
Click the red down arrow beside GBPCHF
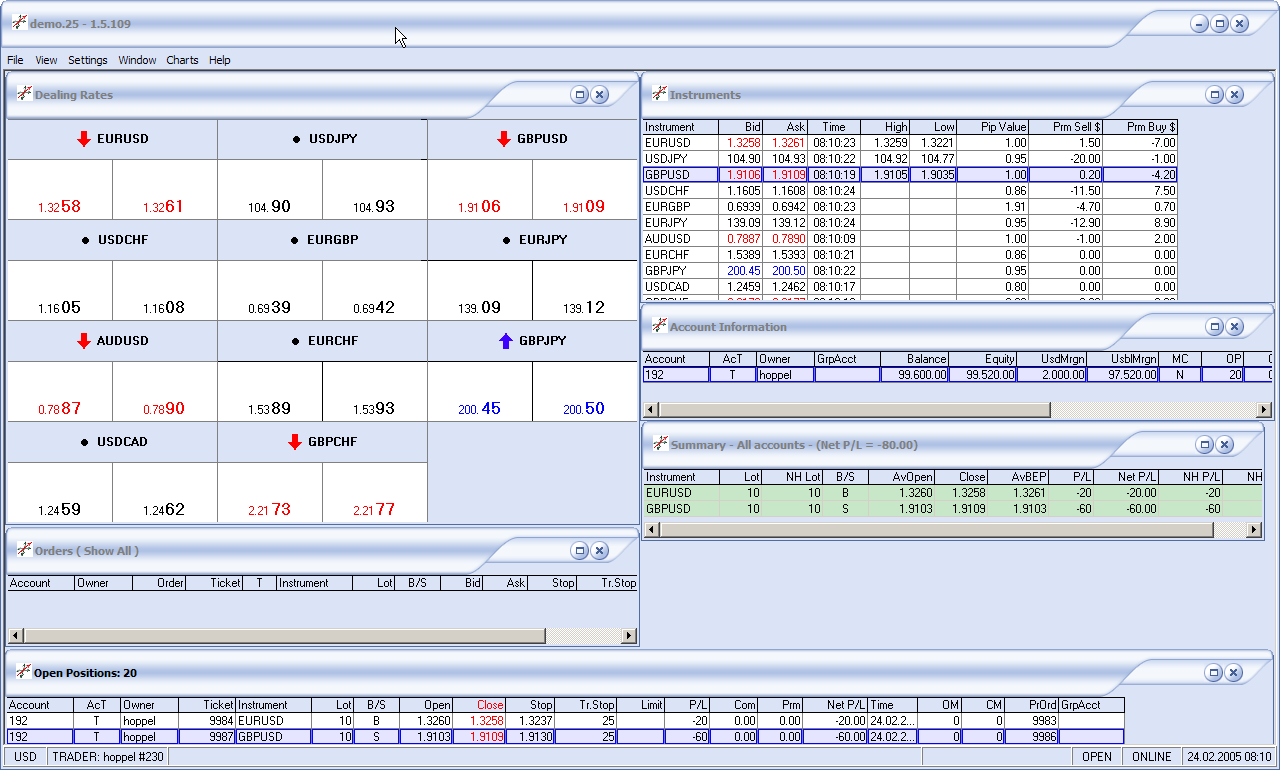point(294,442)
